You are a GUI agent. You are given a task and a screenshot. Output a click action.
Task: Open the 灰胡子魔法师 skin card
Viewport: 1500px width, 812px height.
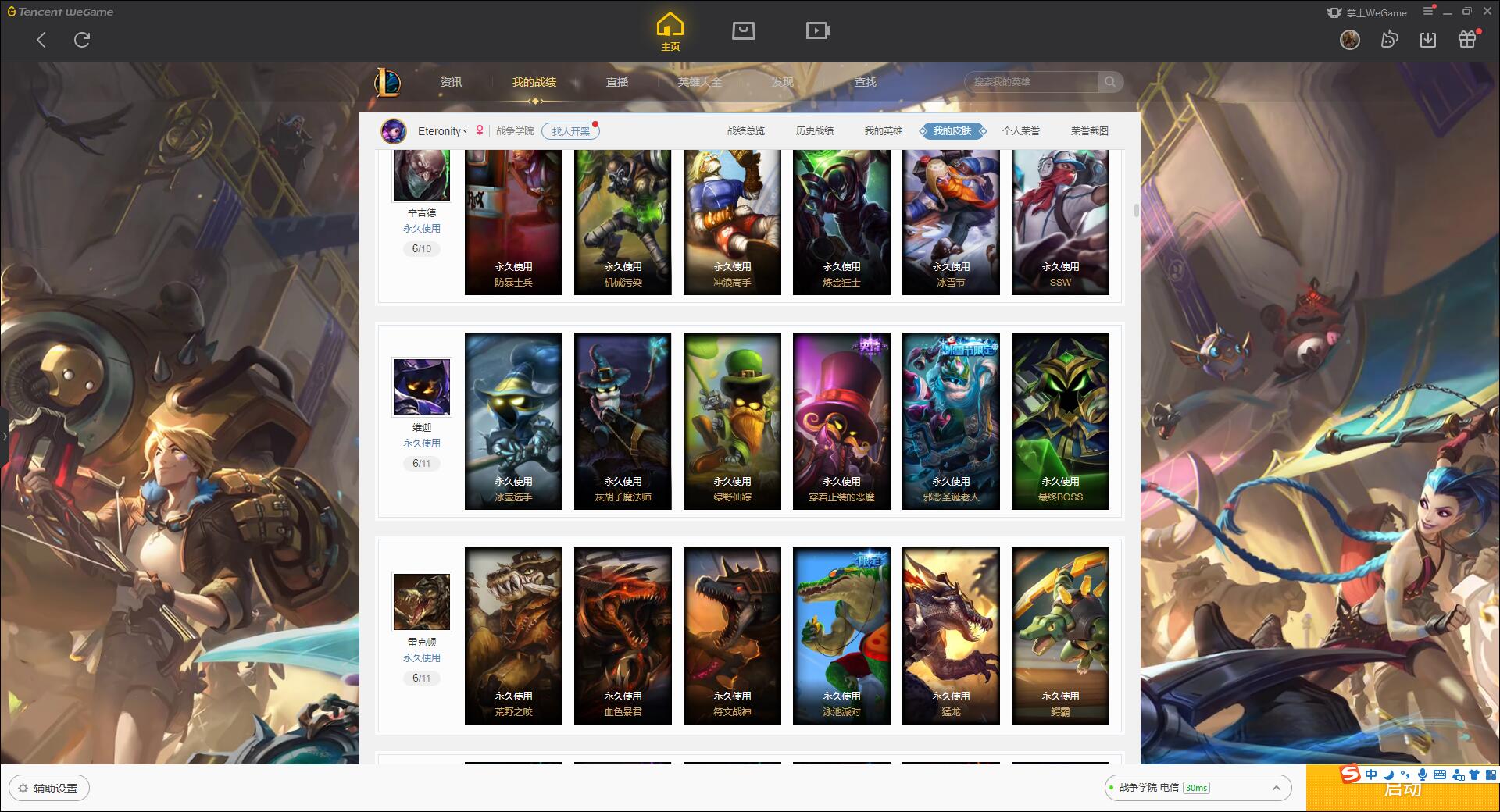[x=623, y=422]
